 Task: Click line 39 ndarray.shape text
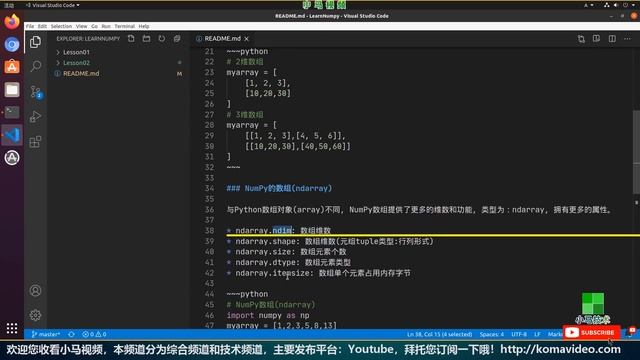[x=334, y=241]
